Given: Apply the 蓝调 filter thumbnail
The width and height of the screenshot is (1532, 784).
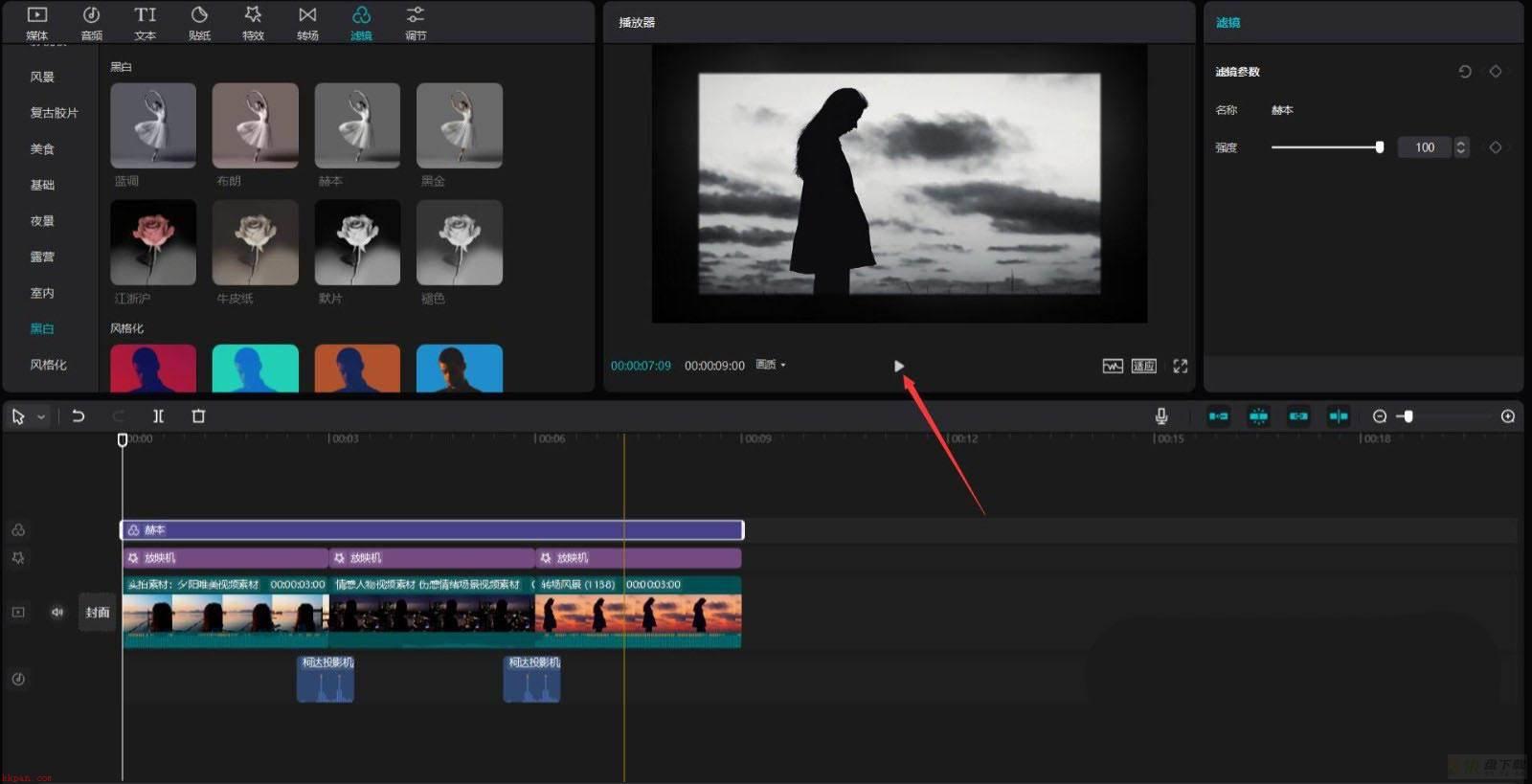Looking at the screenshot, I should [153, 125].
